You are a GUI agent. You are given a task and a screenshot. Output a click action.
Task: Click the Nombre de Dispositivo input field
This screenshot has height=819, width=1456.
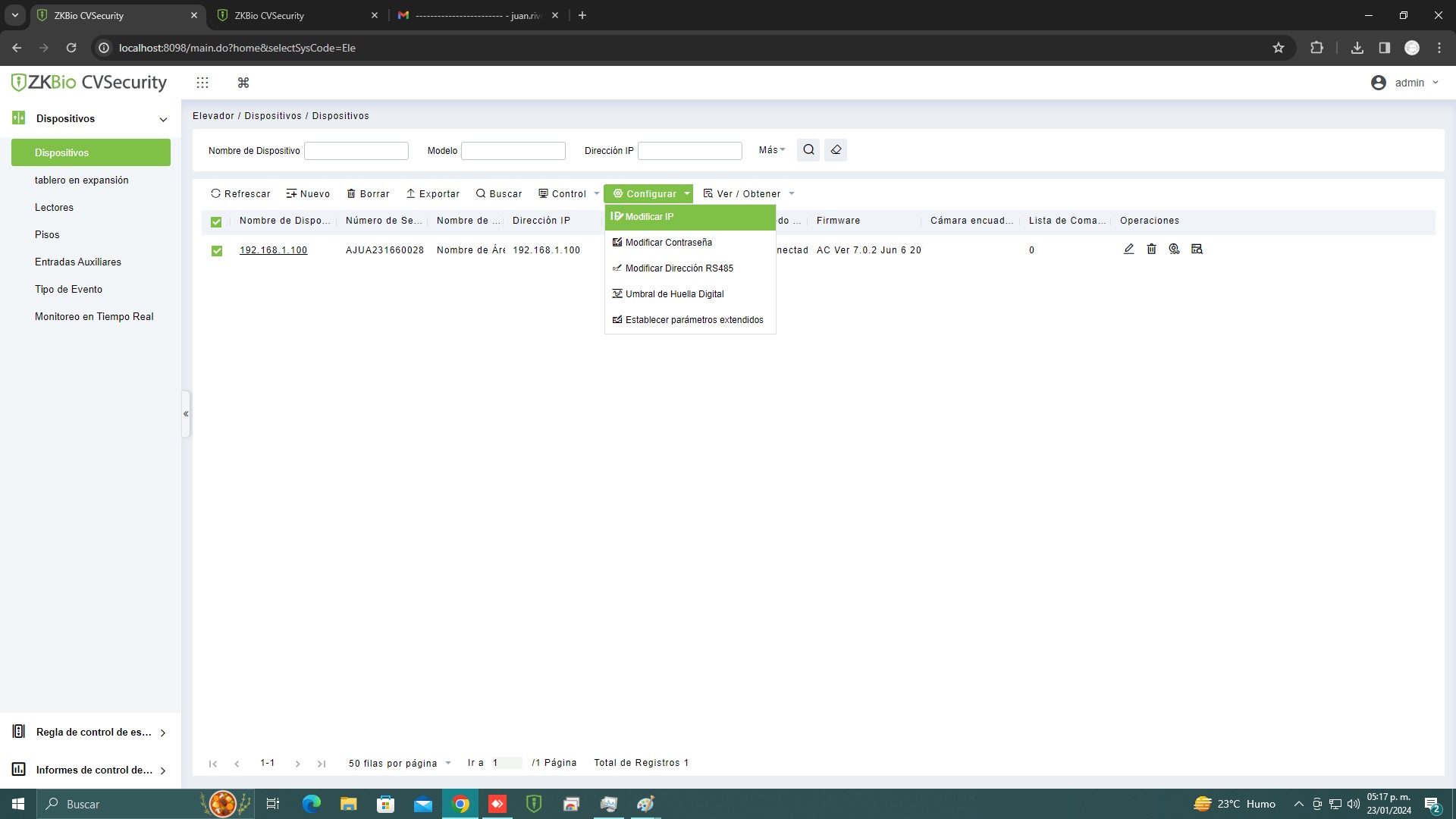click(x=356, y=151)
